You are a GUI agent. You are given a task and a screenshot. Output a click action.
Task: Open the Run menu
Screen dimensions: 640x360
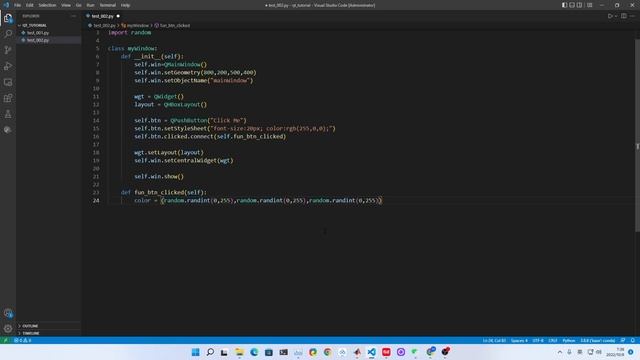click(90, 5)
